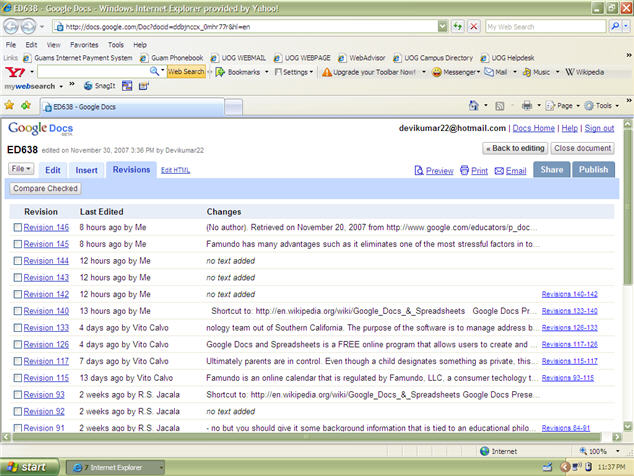The height and width of the screenshot is (476, 634).
Task: Switch to the Edit tab in Docs
Action: click(53, 170)
